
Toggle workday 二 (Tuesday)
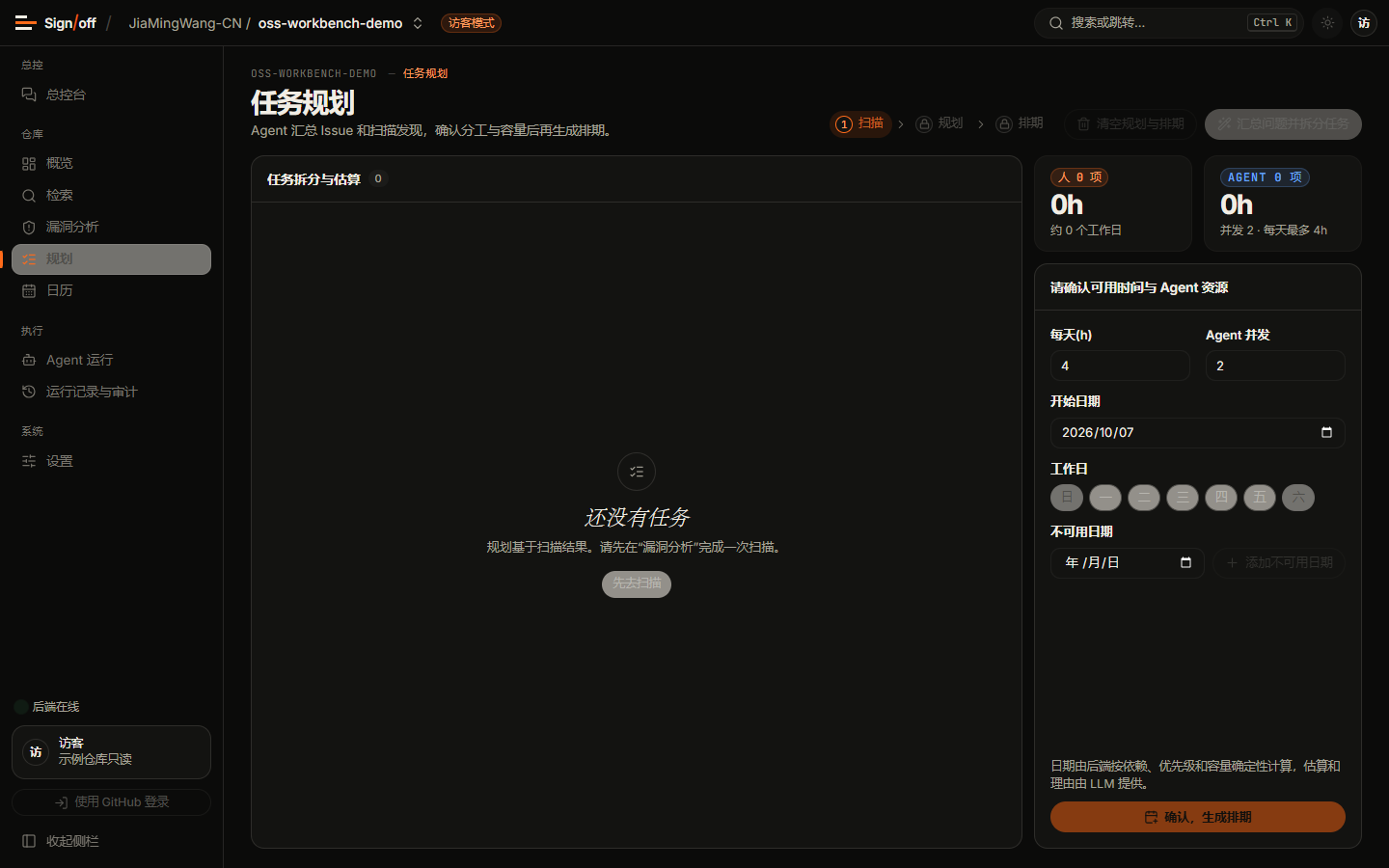coord(1144,498)
